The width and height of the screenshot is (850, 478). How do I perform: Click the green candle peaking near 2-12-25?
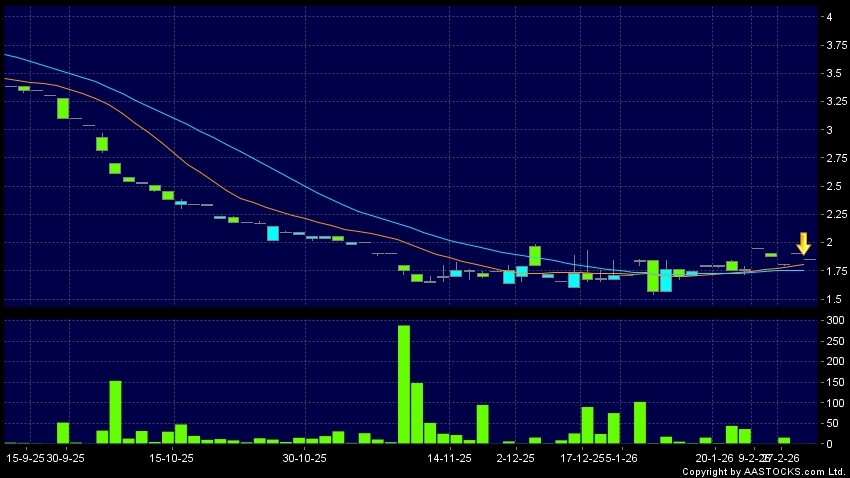[x=535, y=255]
